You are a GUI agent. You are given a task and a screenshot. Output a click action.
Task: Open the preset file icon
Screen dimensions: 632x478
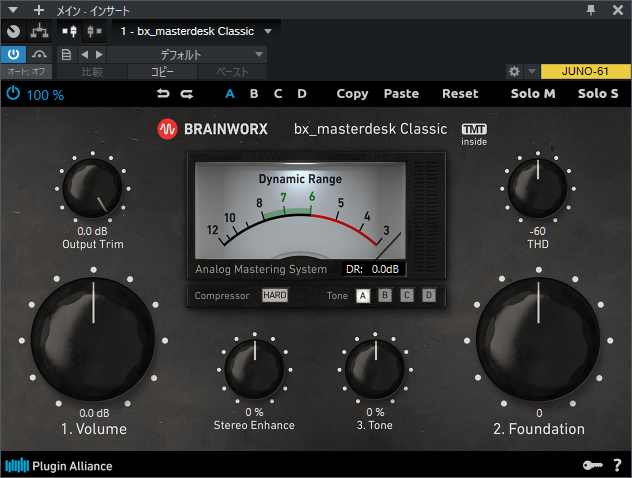click(x=67, y=54)
